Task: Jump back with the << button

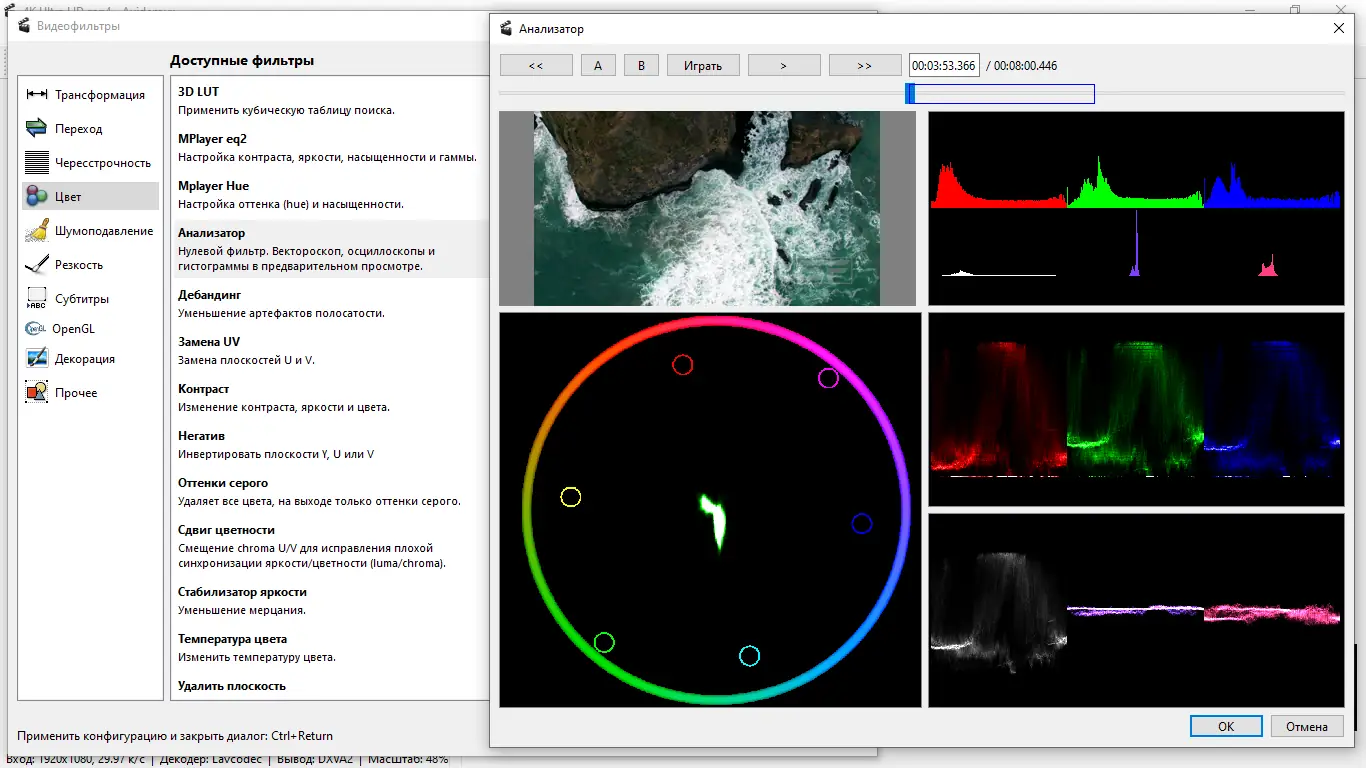Action: [536, 66]
